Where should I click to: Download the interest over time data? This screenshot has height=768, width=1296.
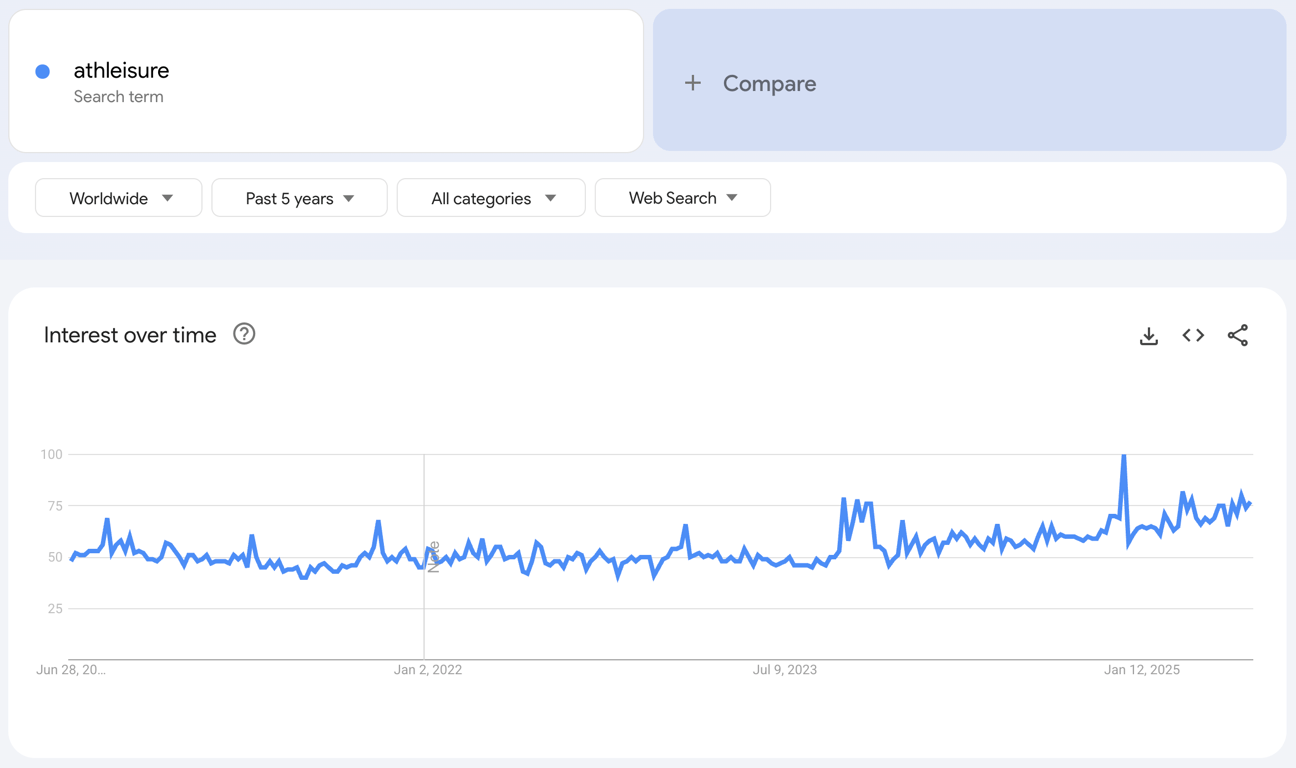point(1148,336)
